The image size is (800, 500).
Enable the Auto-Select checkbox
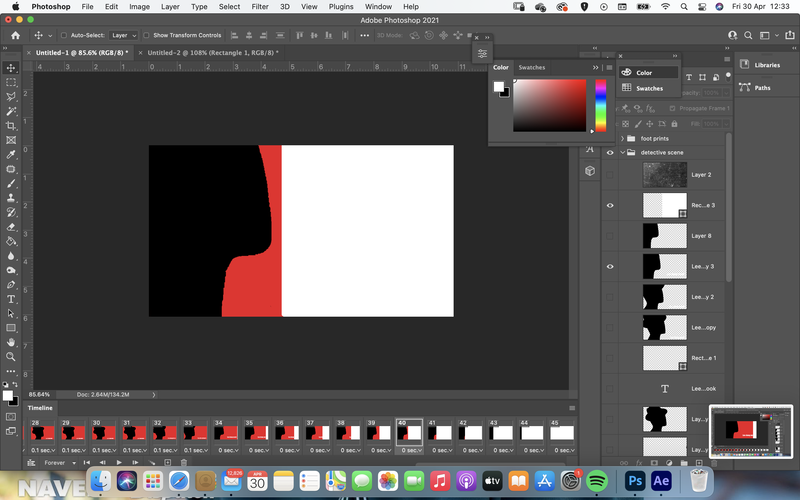point(64,35)
